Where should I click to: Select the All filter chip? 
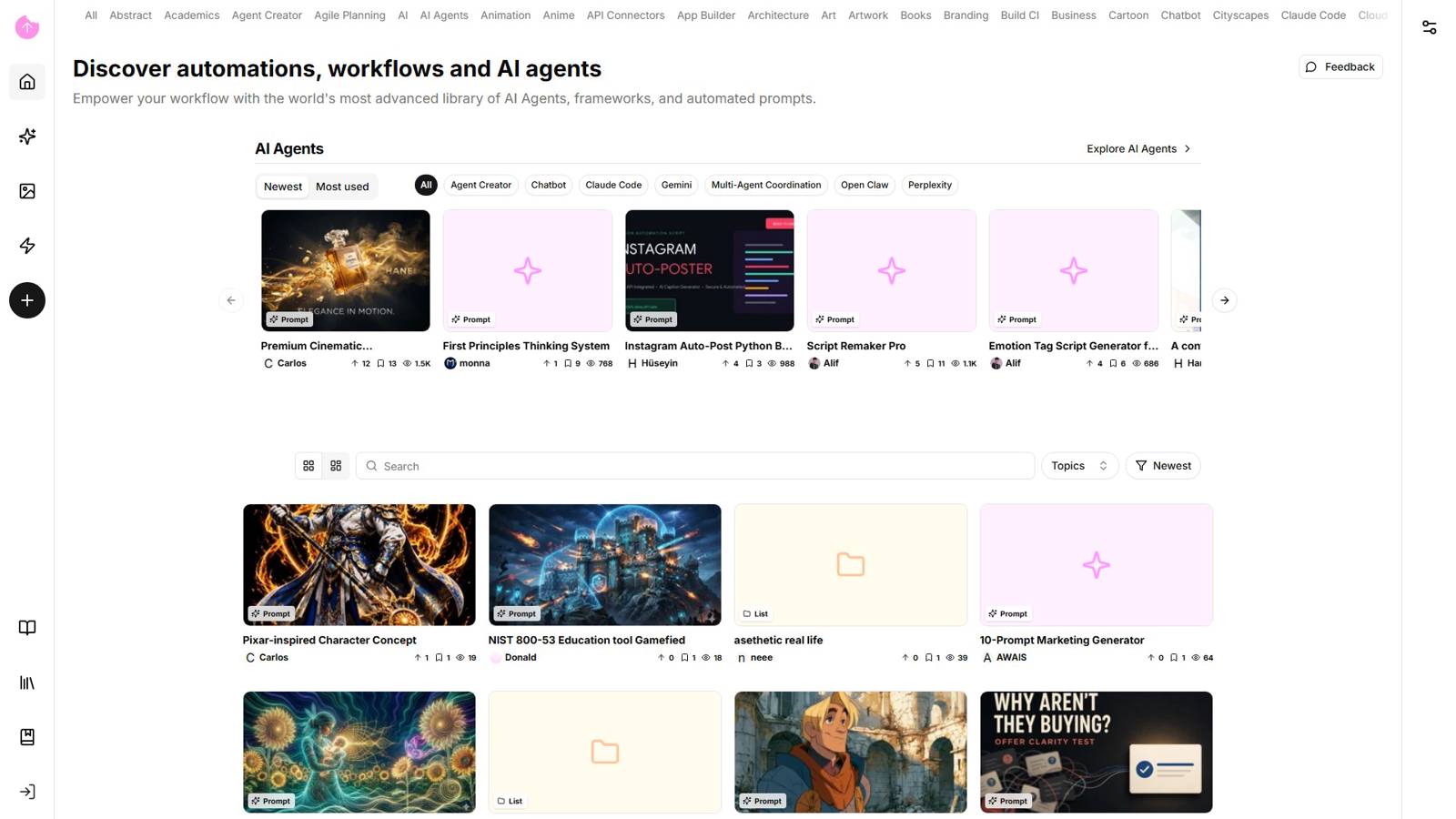426,185
